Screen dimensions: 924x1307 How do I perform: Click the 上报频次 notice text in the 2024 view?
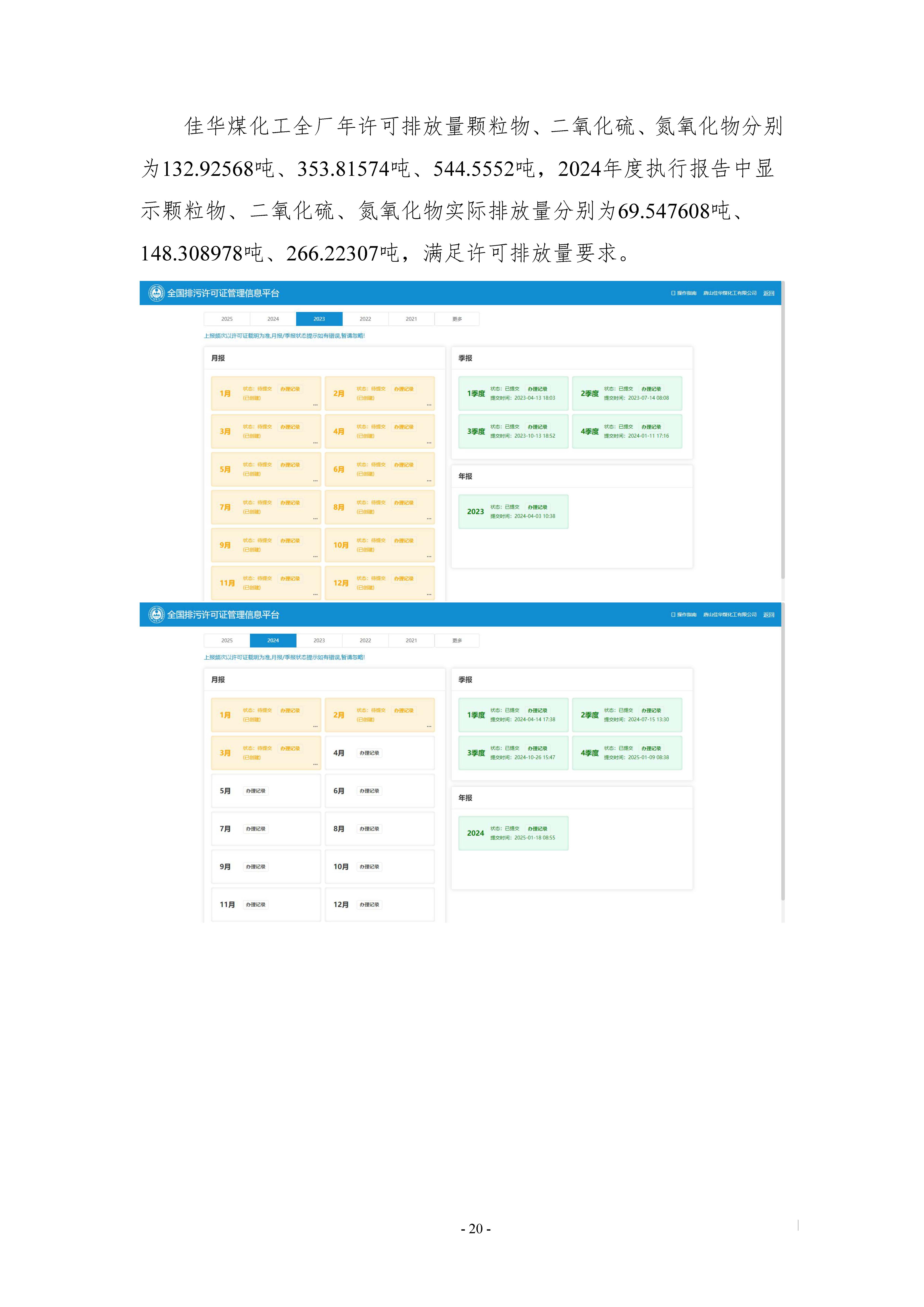pyautogui.click(x=285, y=657)
